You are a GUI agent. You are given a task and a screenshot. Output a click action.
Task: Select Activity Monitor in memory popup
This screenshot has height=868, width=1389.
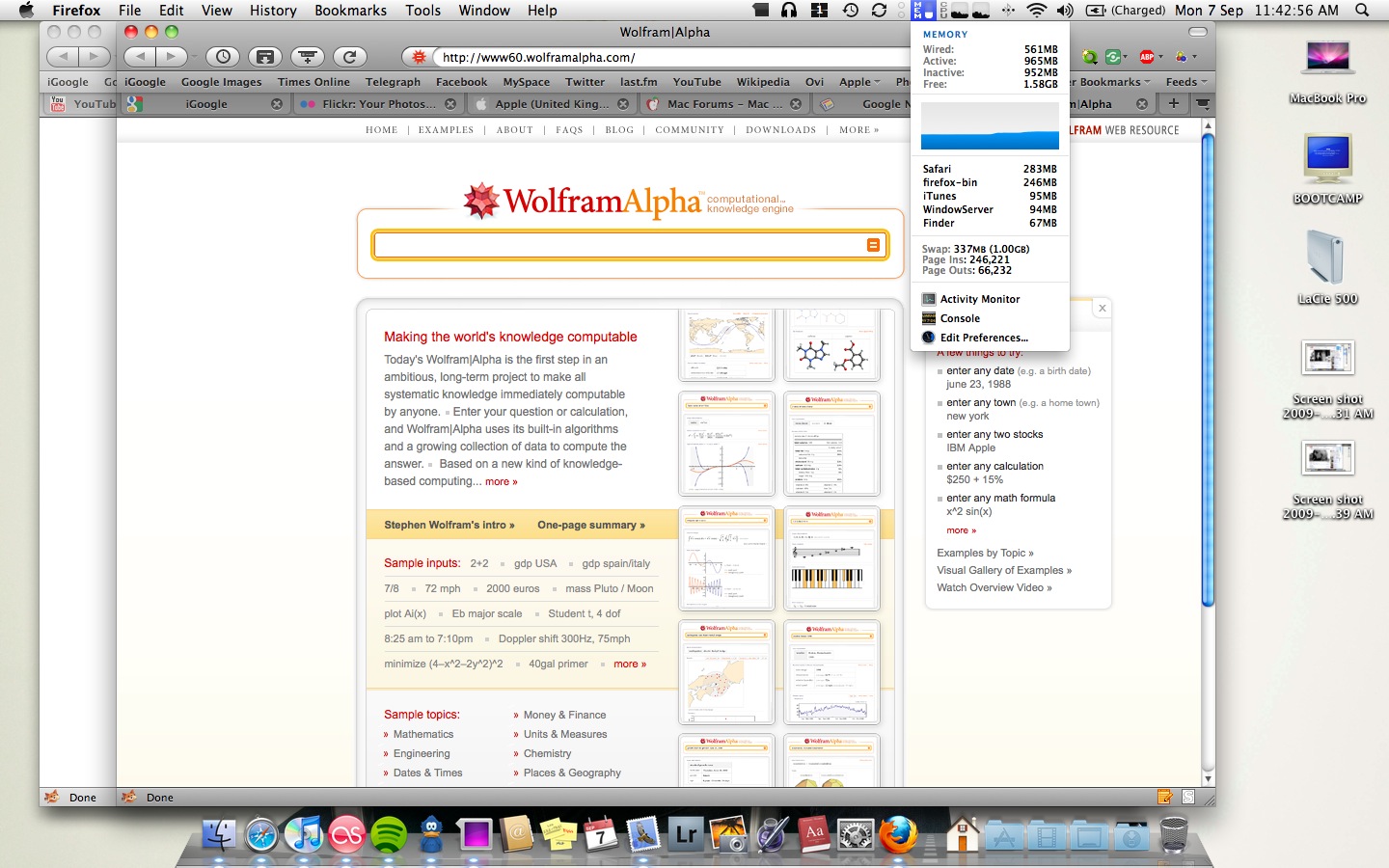coord(979,299)
